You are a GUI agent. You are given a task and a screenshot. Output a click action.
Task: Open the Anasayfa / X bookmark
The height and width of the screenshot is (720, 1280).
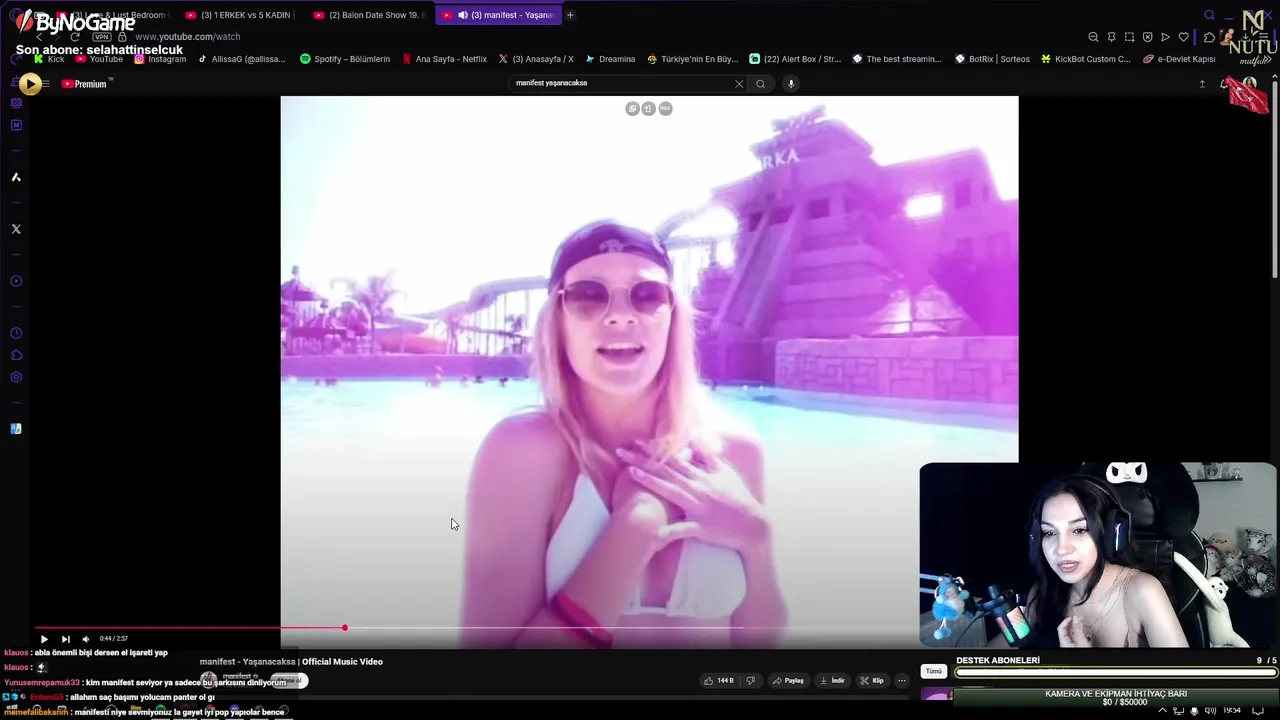[536, 59]
